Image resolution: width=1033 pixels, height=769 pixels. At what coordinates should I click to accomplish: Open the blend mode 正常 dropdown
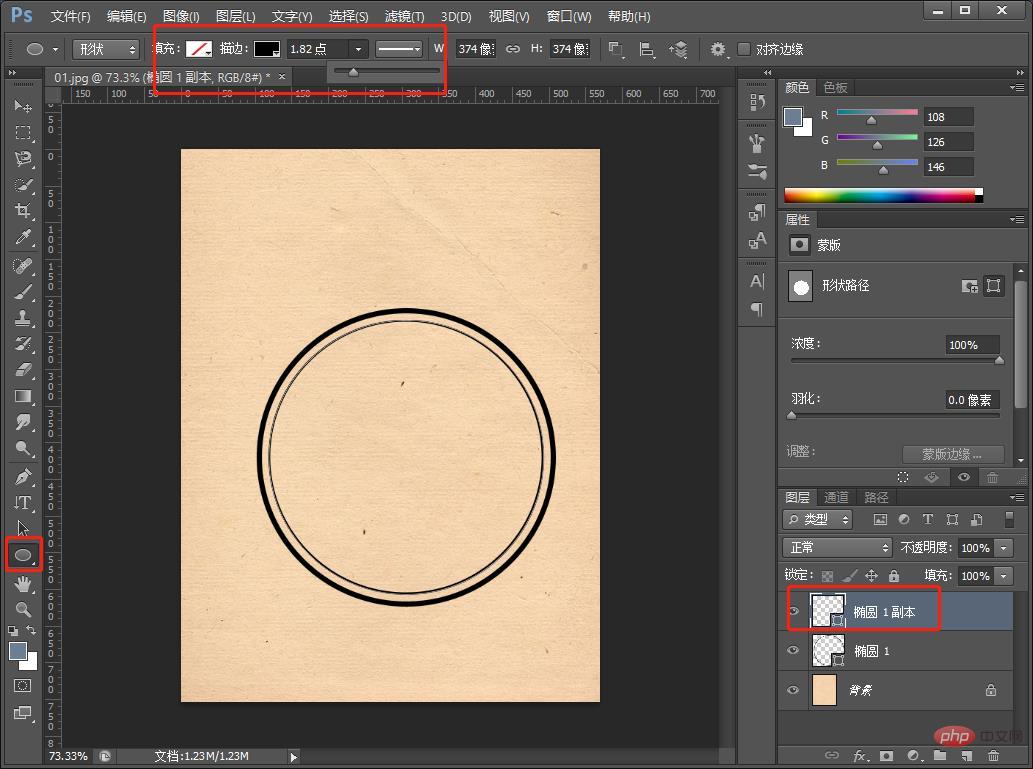838,548
